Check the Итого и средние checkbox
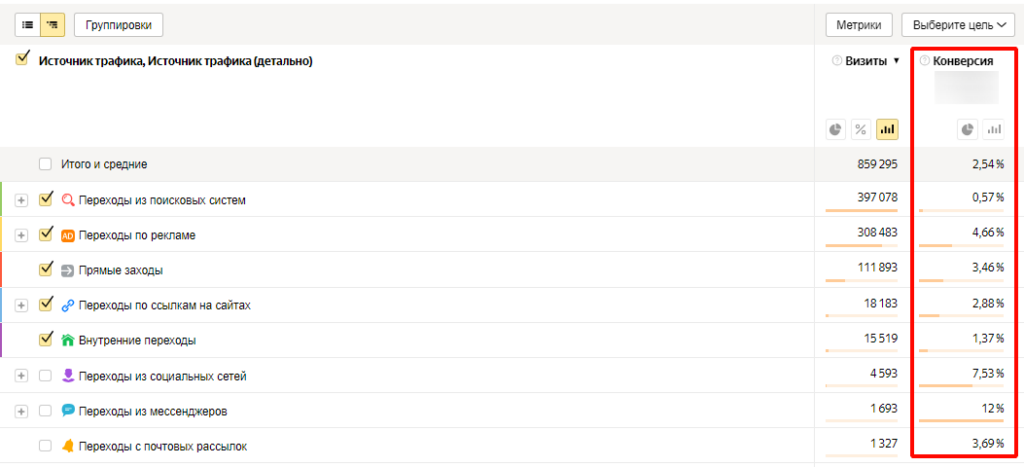The height and width of the screenshot is (467, 1024). (x=45, y=164)
